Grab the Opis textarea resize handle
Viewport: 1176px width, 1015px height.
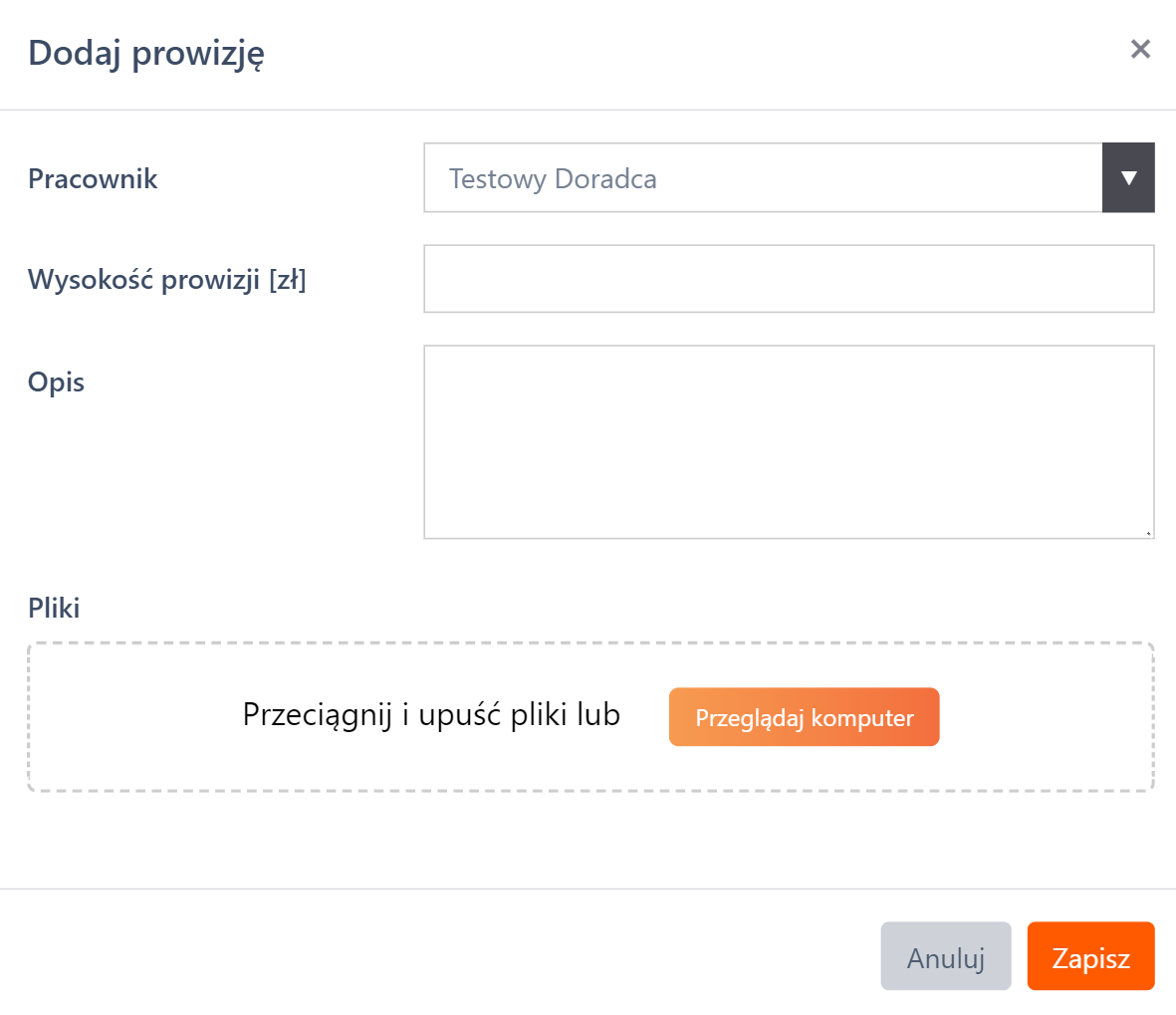(x=1148, y=533)
